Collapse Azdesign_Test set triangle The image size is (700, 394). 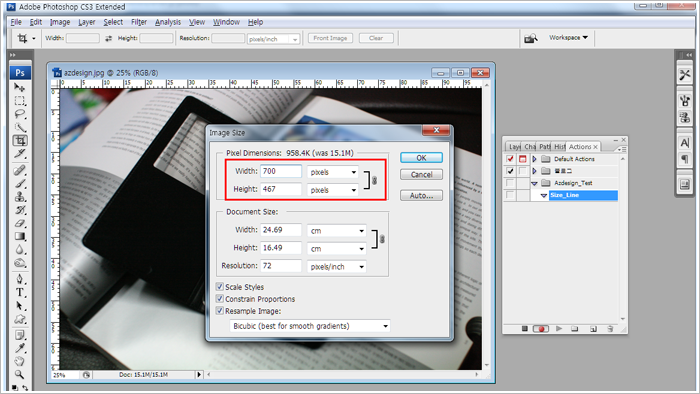coord(534,183)
